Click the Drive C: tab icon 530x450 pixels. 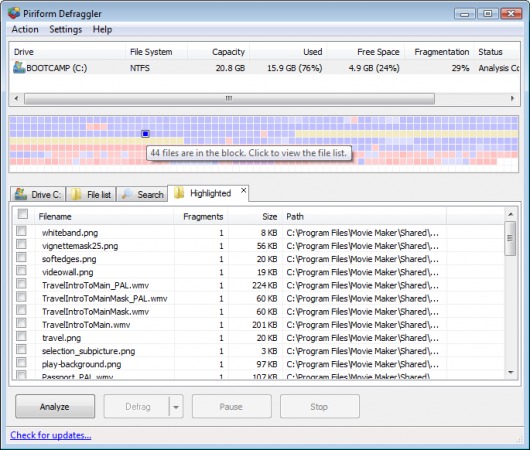21,194
